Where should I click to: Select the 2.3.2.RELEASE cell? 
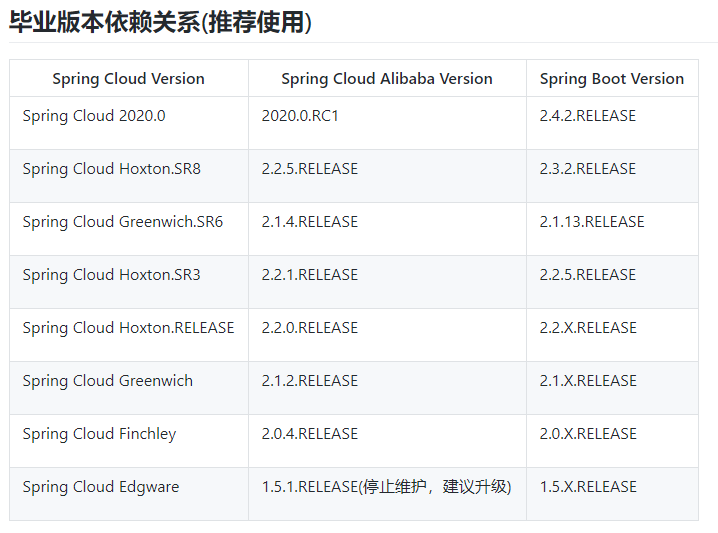point(612,176)
